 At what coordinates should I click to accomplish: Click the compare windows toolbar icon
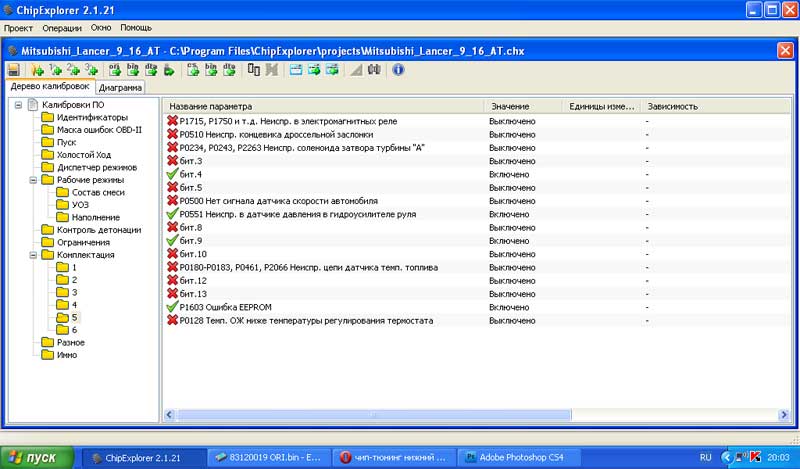pos(254,70)
